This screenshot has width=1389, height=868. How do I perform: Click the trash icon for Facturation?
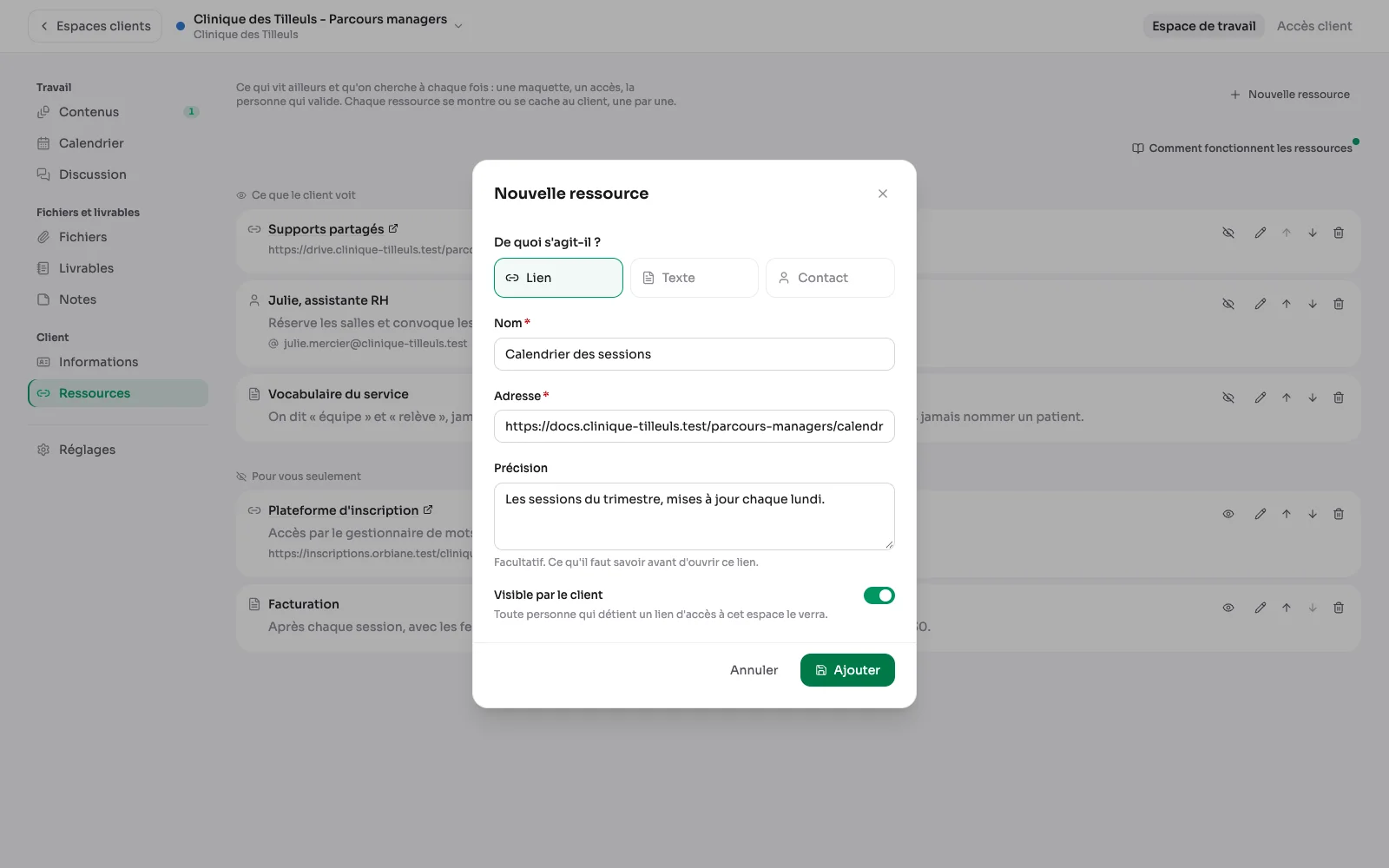(x=1339, y=608)
